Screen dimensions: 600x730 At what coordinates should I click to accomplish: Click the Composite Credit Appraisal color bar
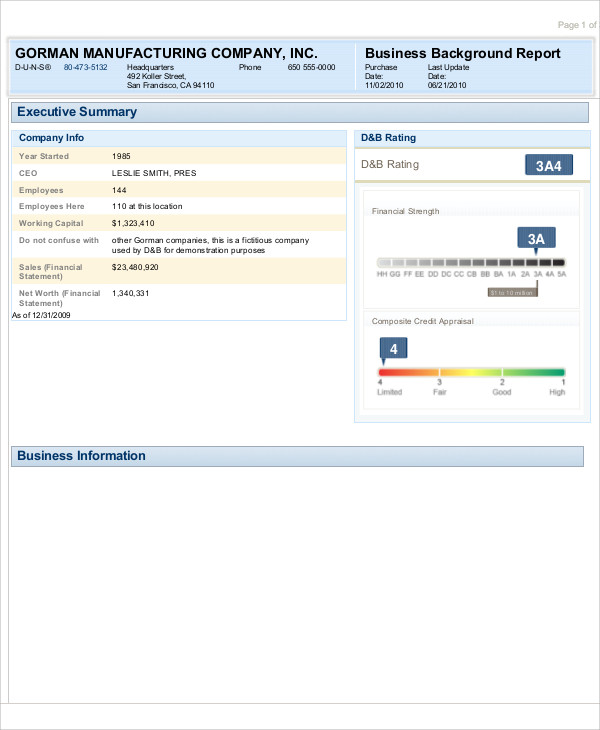coord(472,372)
